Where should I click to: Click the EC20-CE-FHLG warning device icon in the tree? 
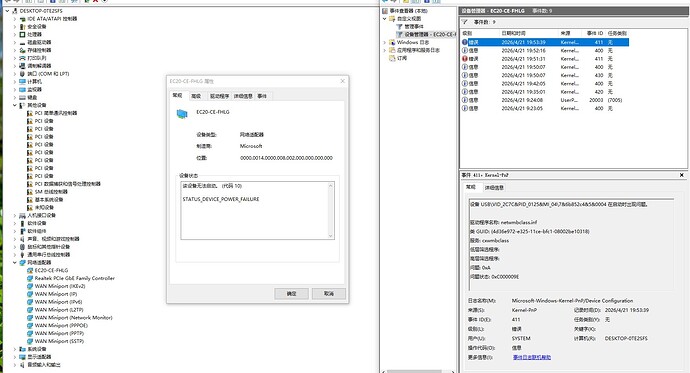[30, 271]
